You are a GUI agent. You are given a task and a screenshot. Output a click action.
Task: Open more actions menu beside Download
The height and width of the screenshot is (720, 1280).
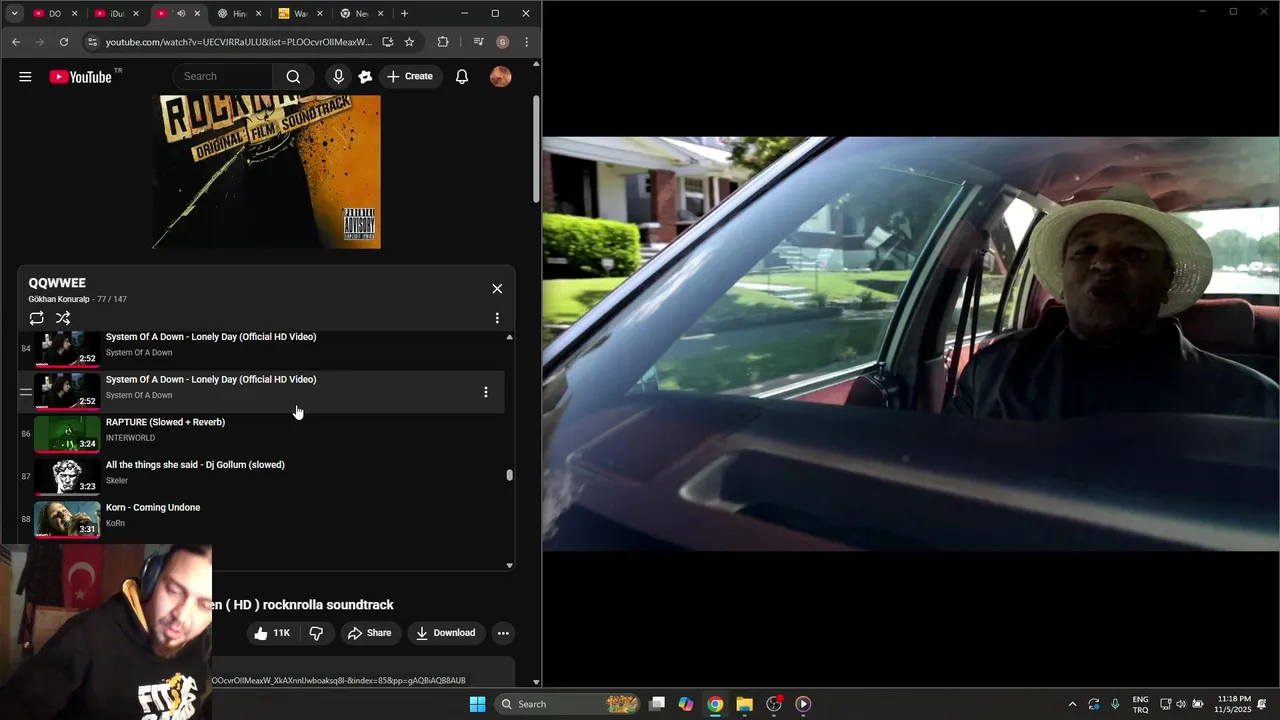[x=503, y=633]
